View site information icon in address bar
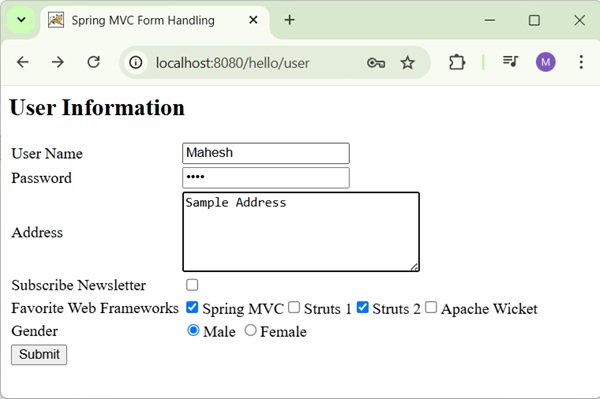This screenshot has width=600, height=399. pos(135,62)
